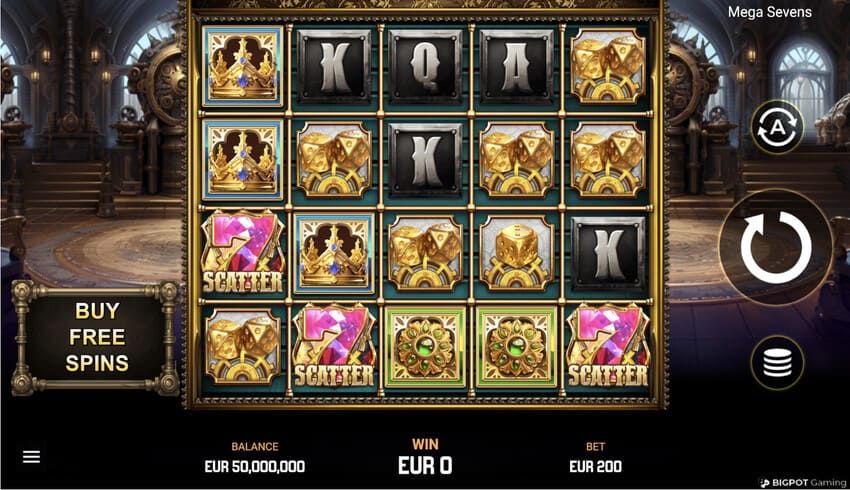The width and height of the screenshot is (850, 490).
Task: Click the left green gem ornament symbol
Action: click(426, 346)
